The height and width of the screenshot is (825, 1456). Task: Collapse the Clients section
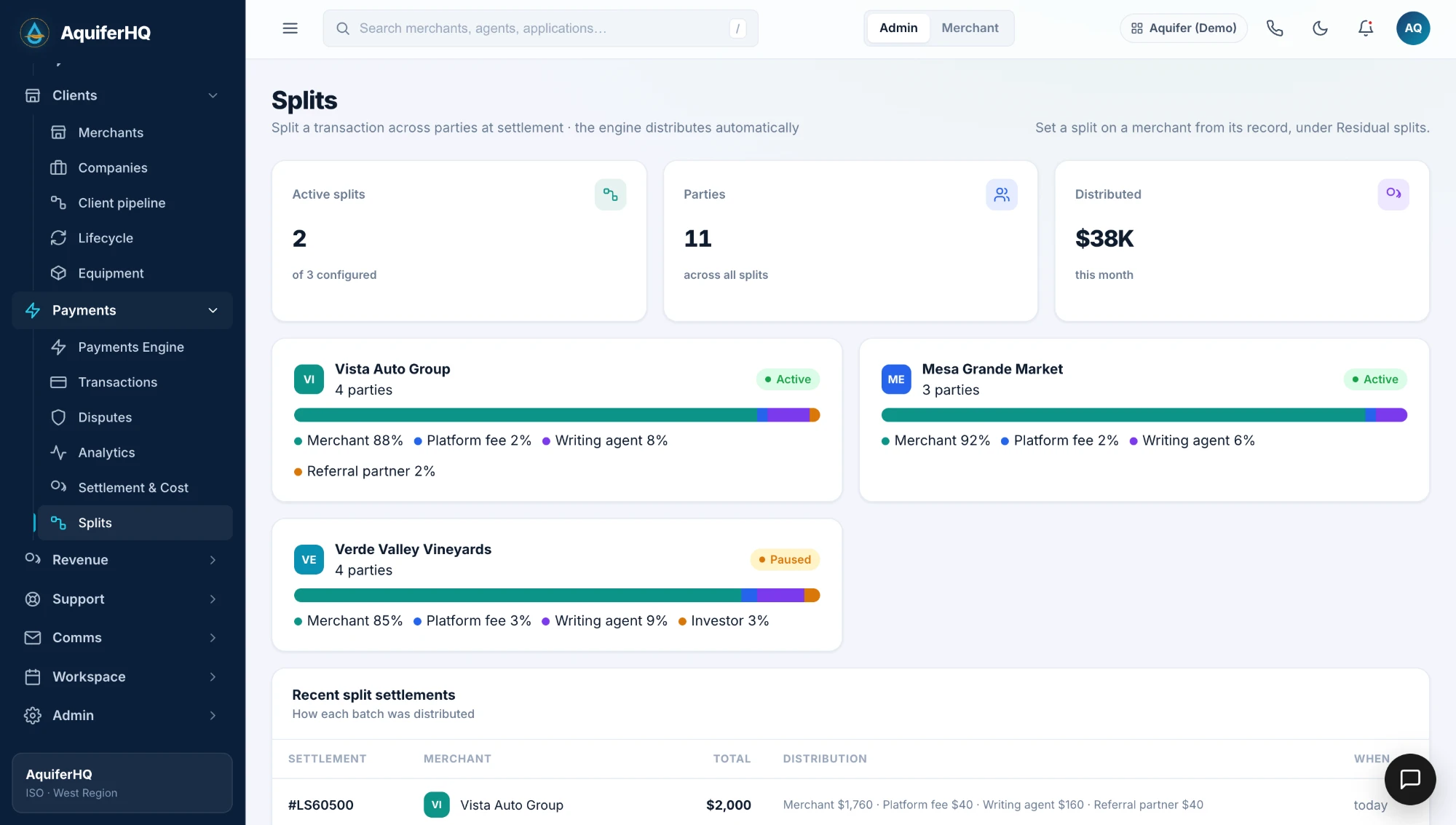pyautogui.click(x=122, y=95)
